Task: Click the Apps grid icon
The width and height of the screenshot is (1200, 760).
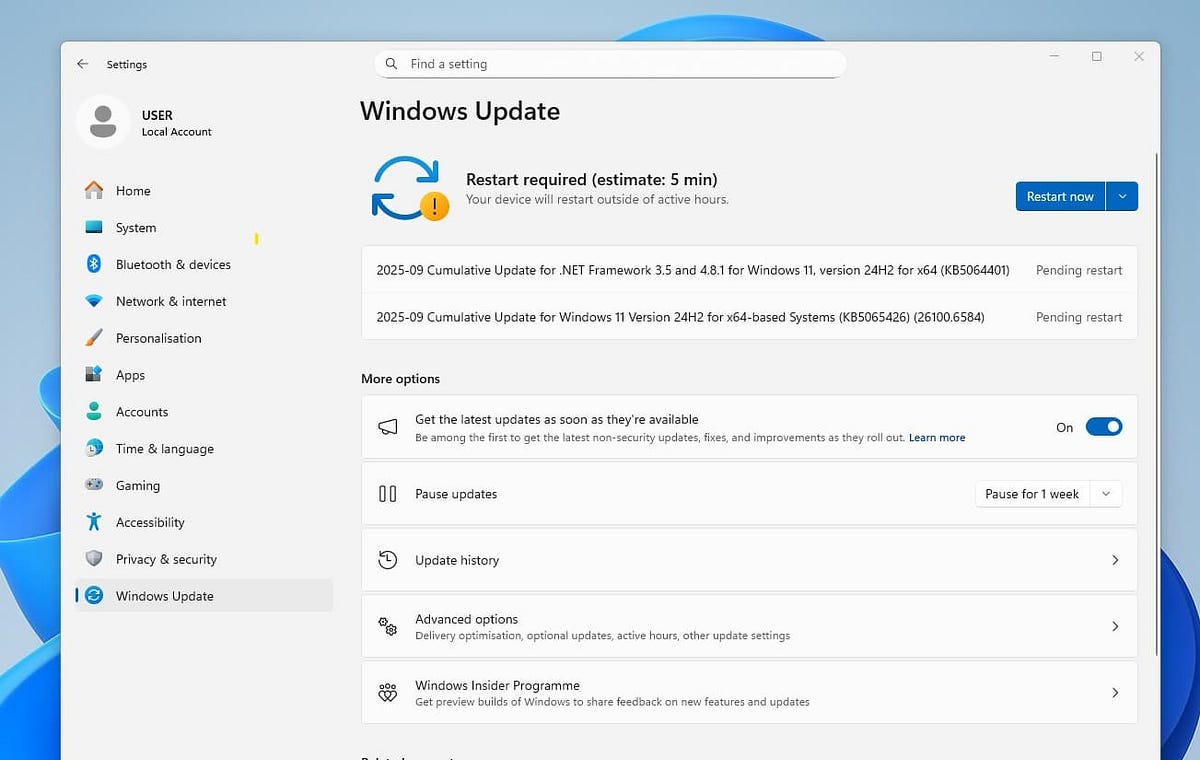Action: click(94, 375)
